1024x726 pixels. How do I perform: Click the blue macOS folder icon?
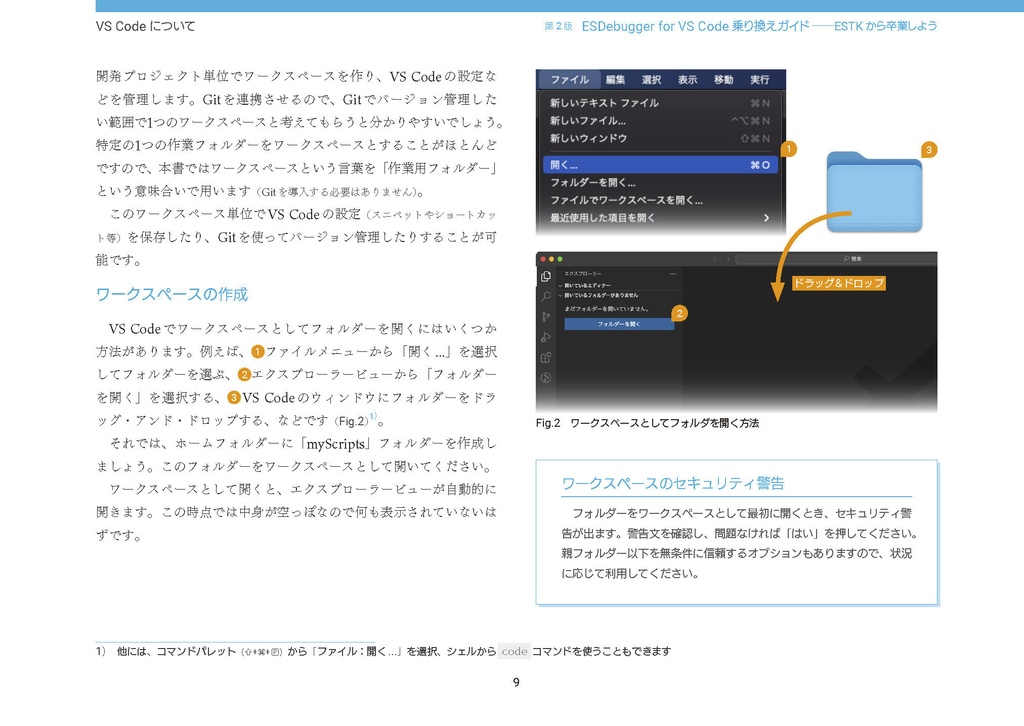[873, 190]
